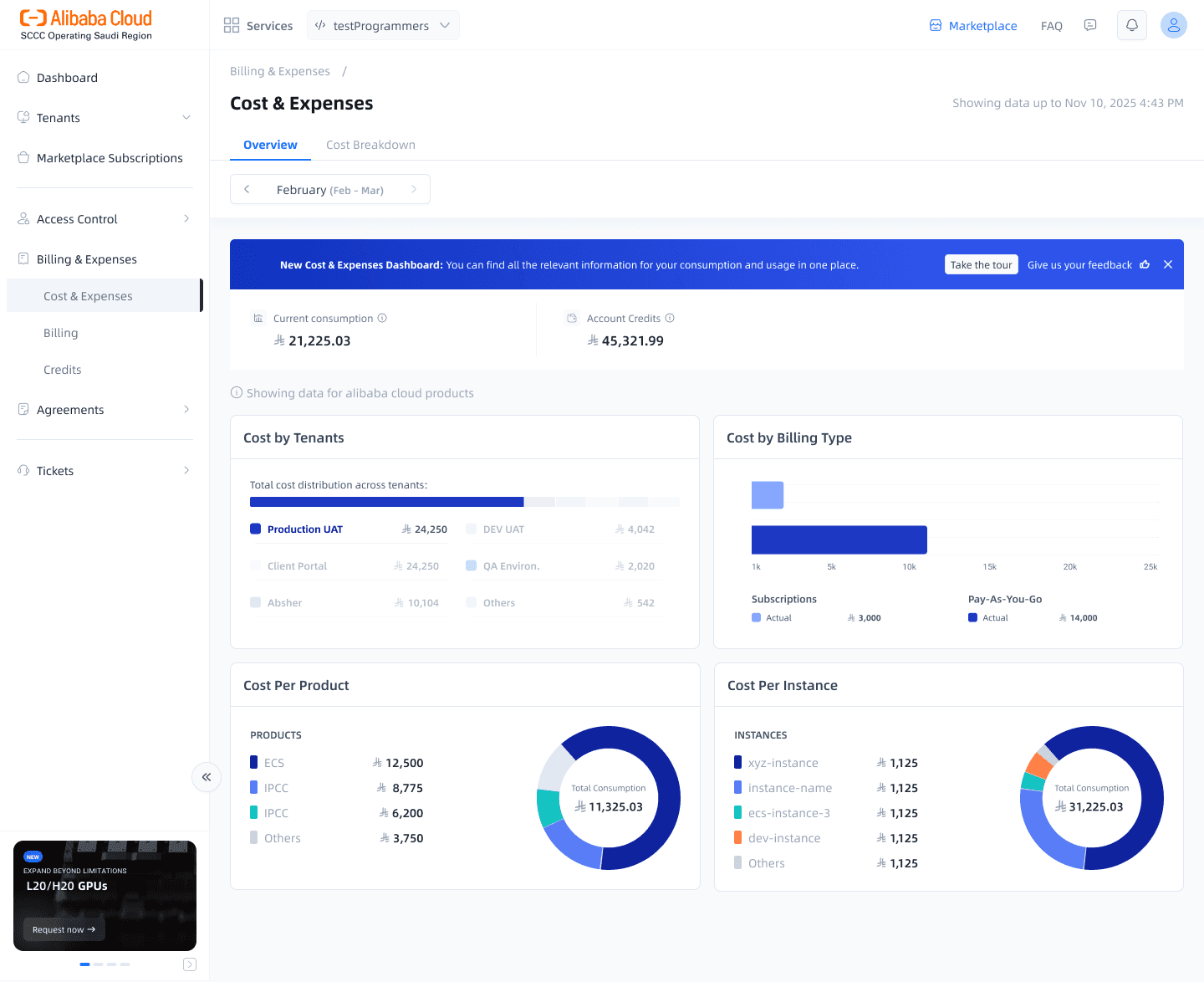Open the Services grid icon
1204x982 pixels.
[x=232, y=25]
